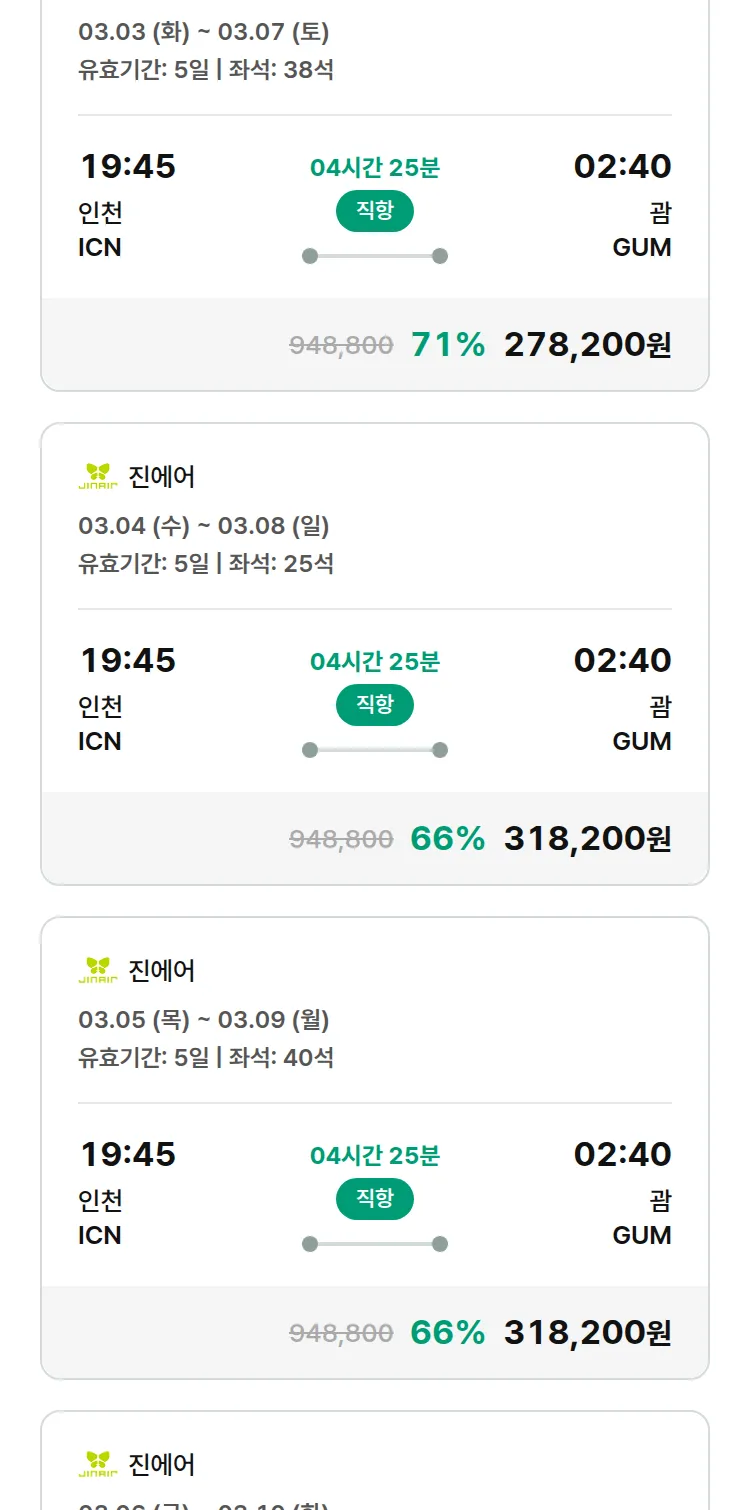Click the Jin Air logo in the bottom partial card

point(98,1464)
